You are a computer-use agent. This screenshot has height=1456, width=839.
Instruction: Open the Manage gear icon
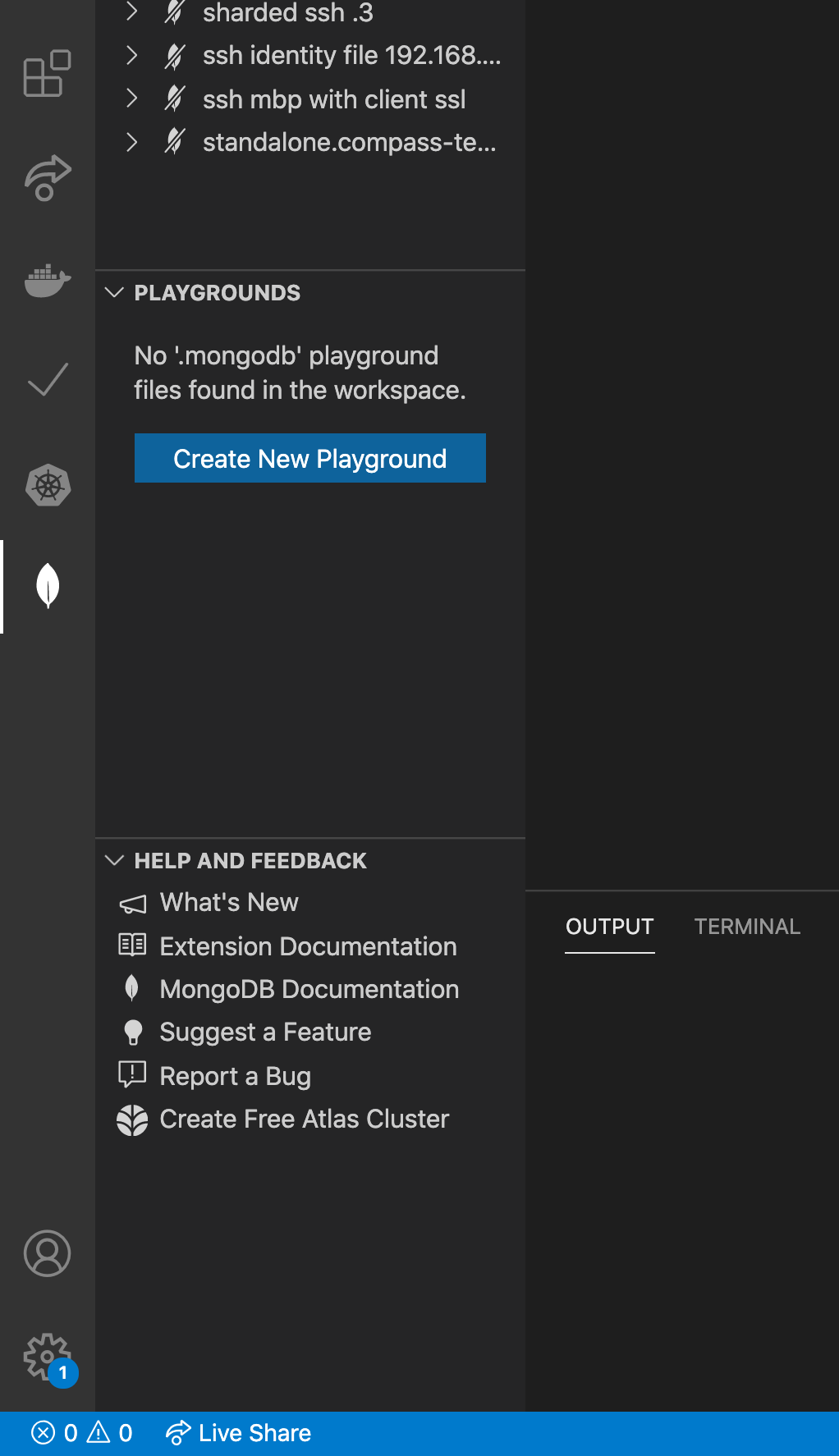47,1357
